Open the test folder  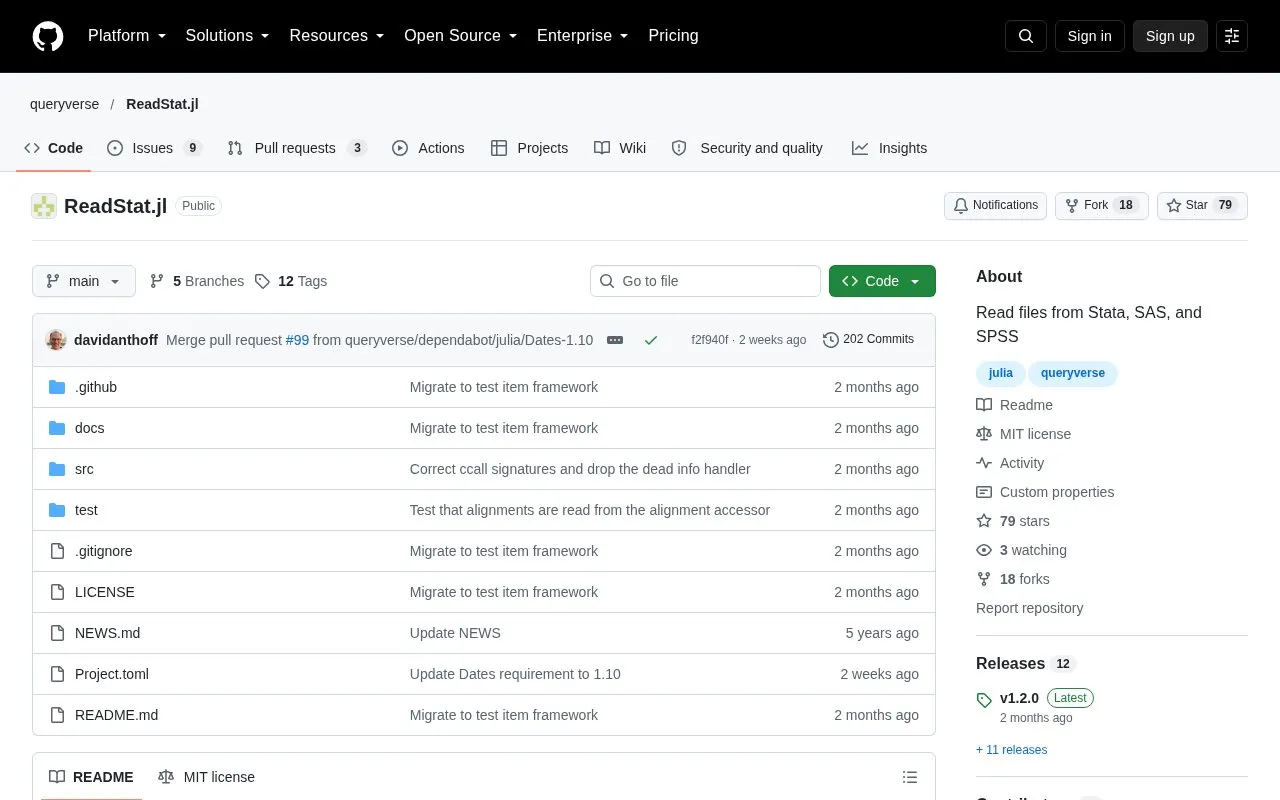pos(86,510)
